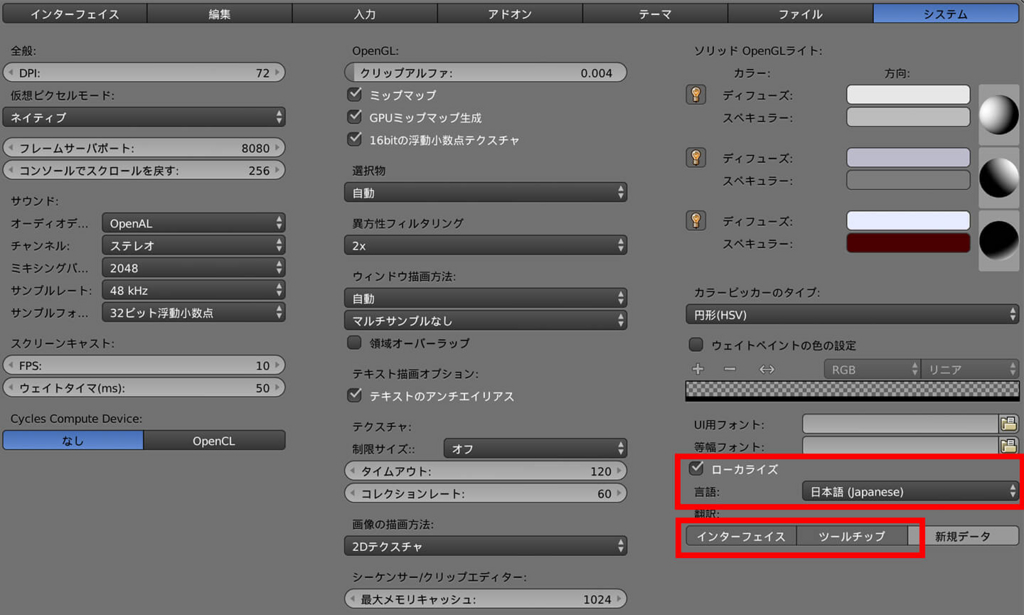Enable ウェイトペイントの色の設定 checkbox
This screenshot has width=1024, height=615.
coord(696,345)
